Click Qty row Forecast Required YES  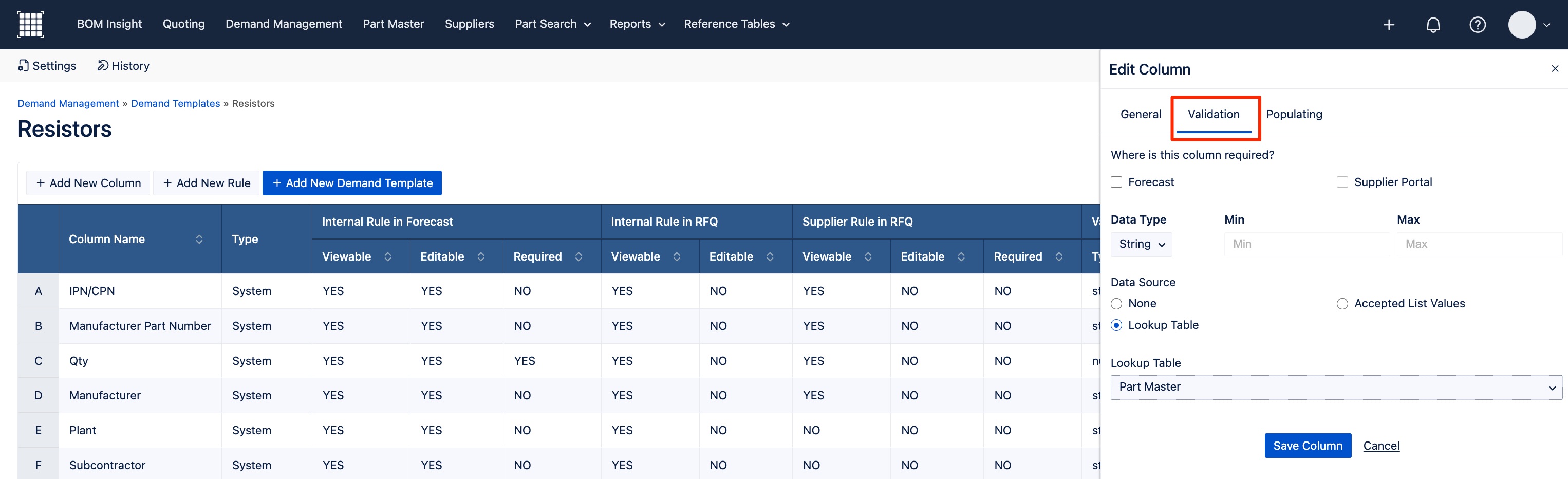(524, 361)
